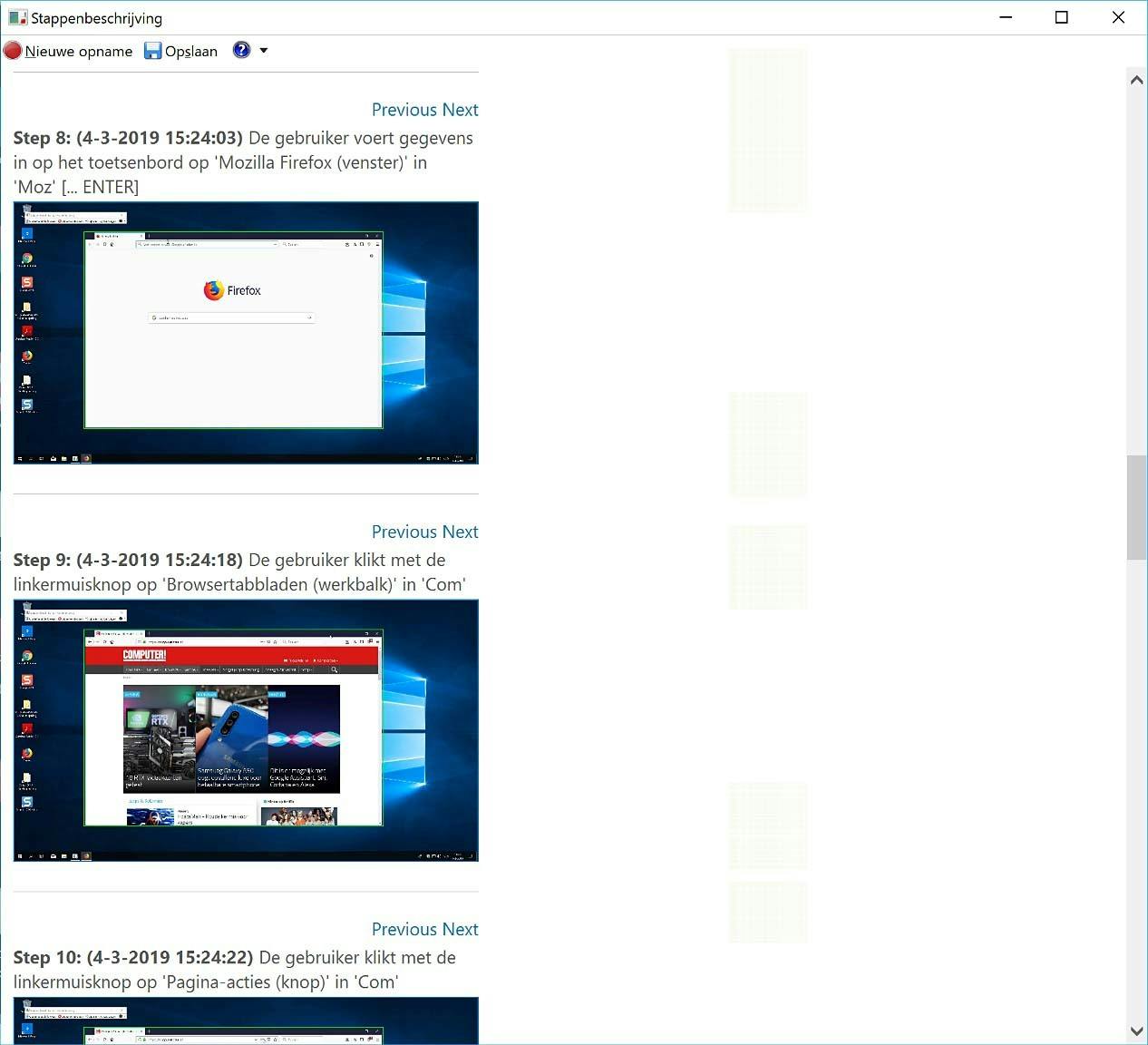
Task: Open the Step 10 partial screenshot thumbnail
Action: click(x=246, y=1021)
